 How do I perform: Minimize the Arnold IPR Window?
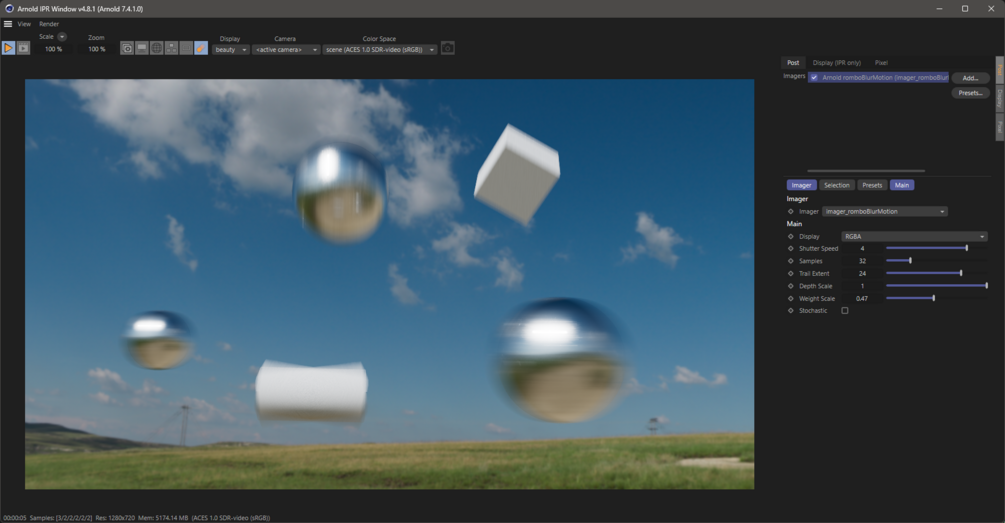click(x=939, y=8)
